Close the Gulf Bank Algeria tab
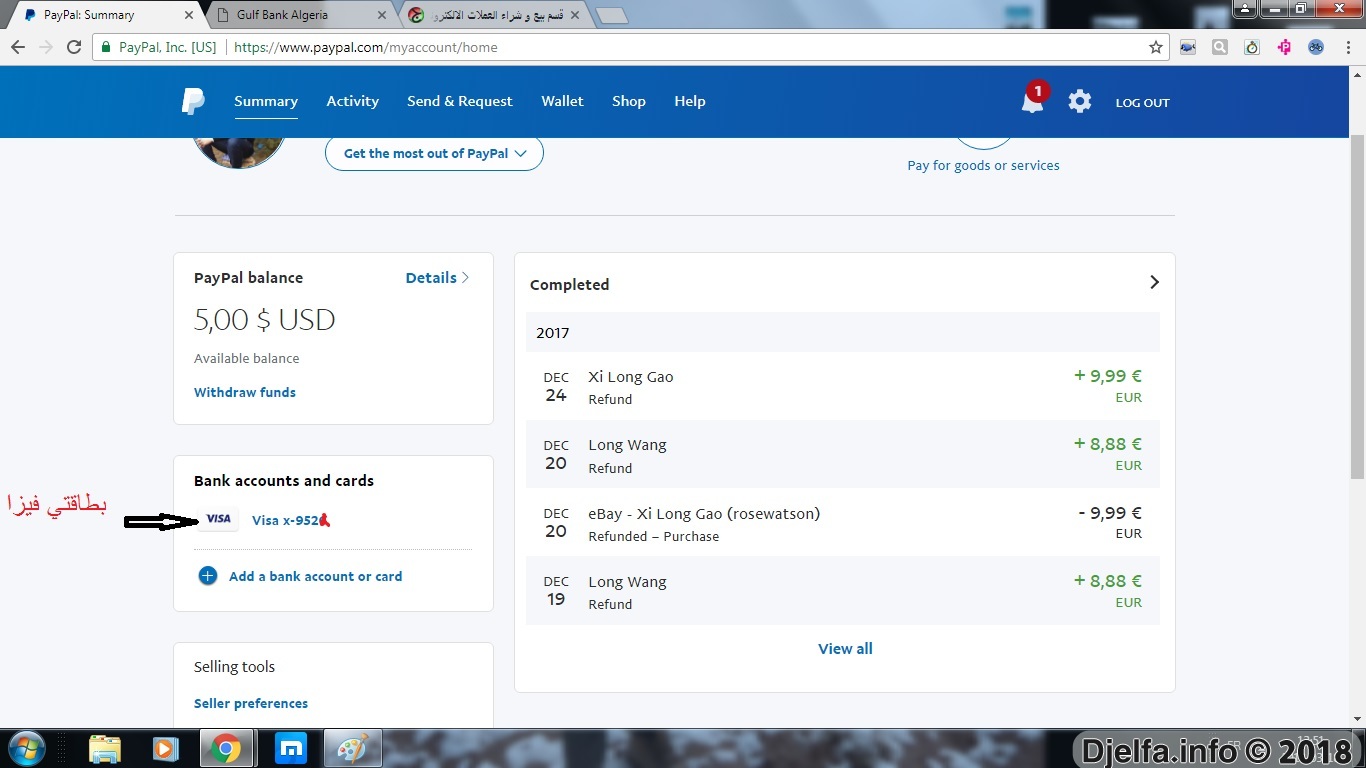The width and height of the screenshot is (1366, 768). (x=381, y=15)
